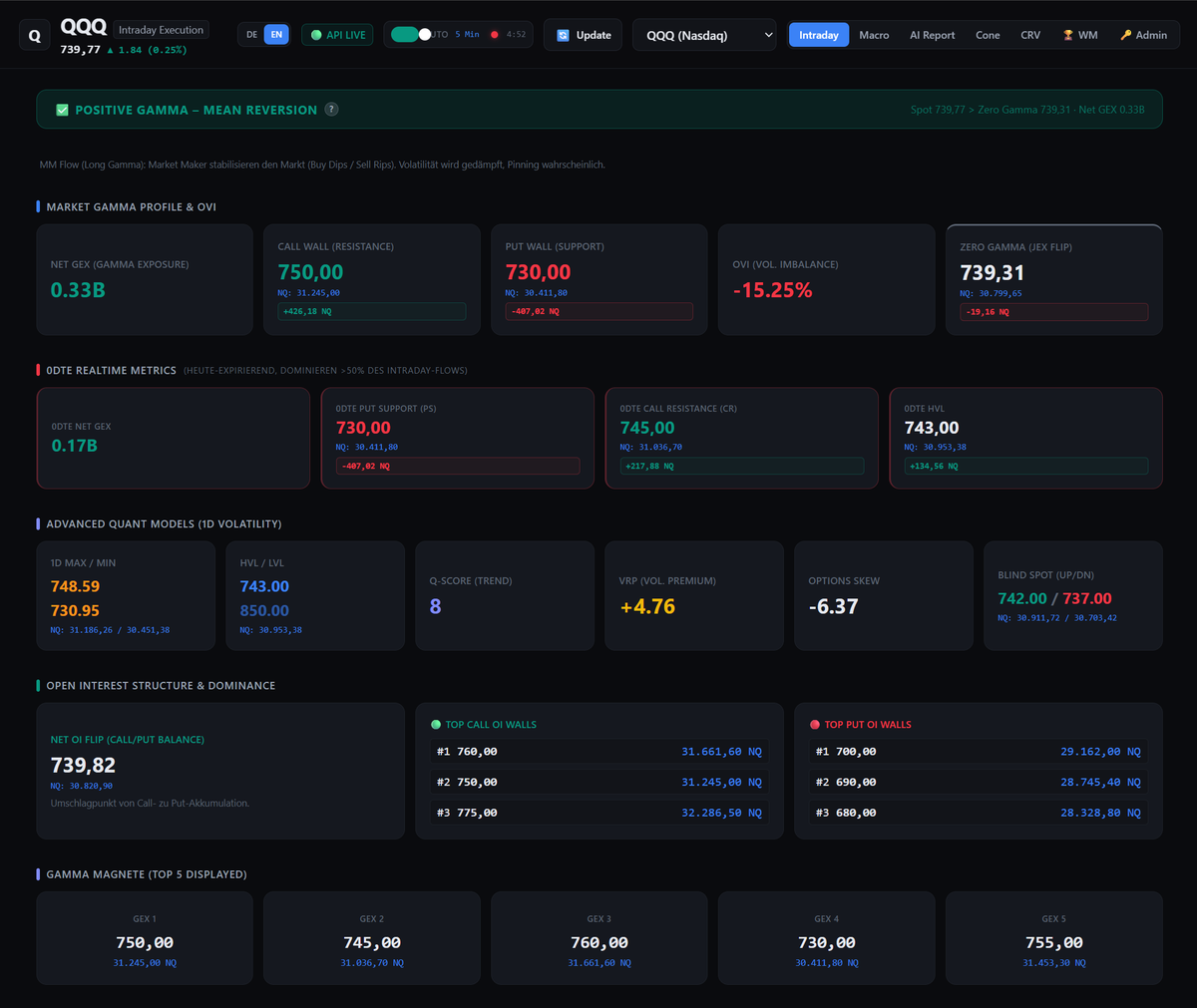This screenshot has height=1008, width=1197.
Task: Click the GEX 3 card 760,00
Action: coord(599,938)
